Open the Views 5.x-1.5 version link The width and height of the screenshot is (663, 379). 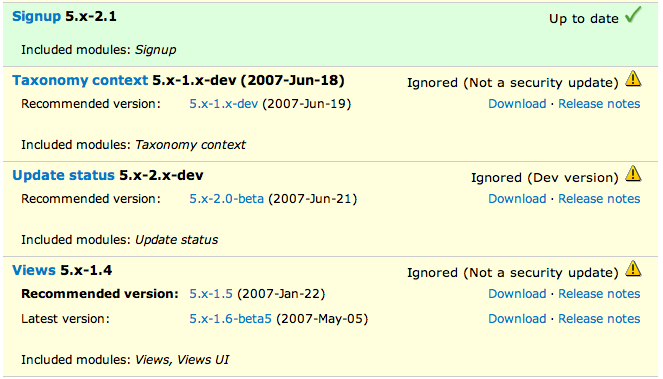(x=211, y=294)
